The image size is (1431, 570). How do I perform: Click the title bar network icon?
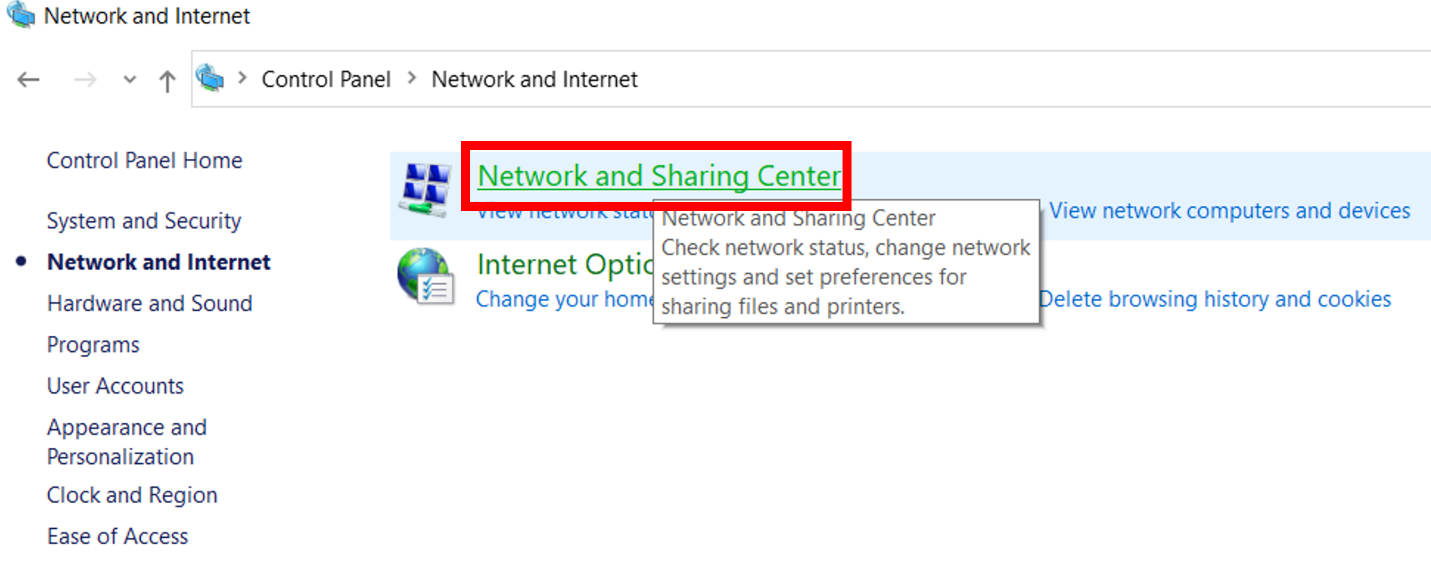click(20, 16)
